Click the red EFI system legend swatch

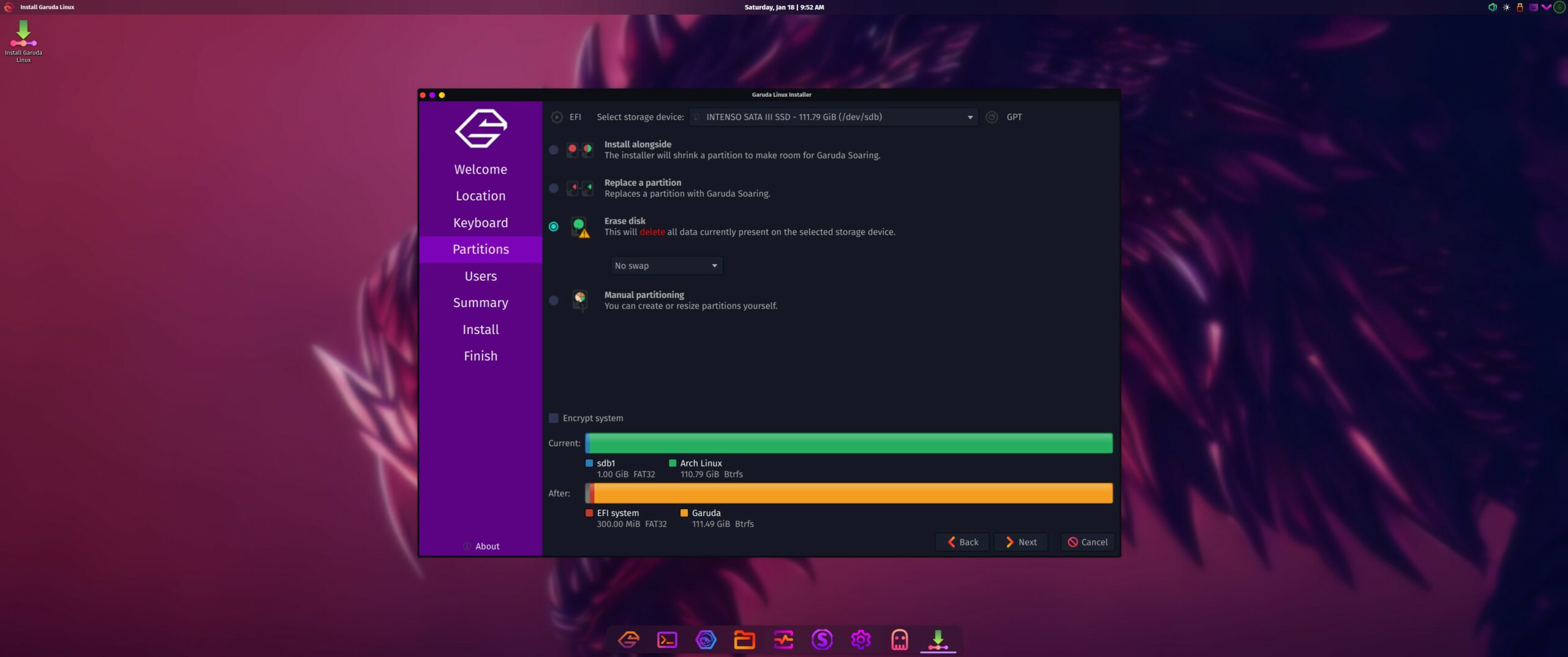(589, 513)
